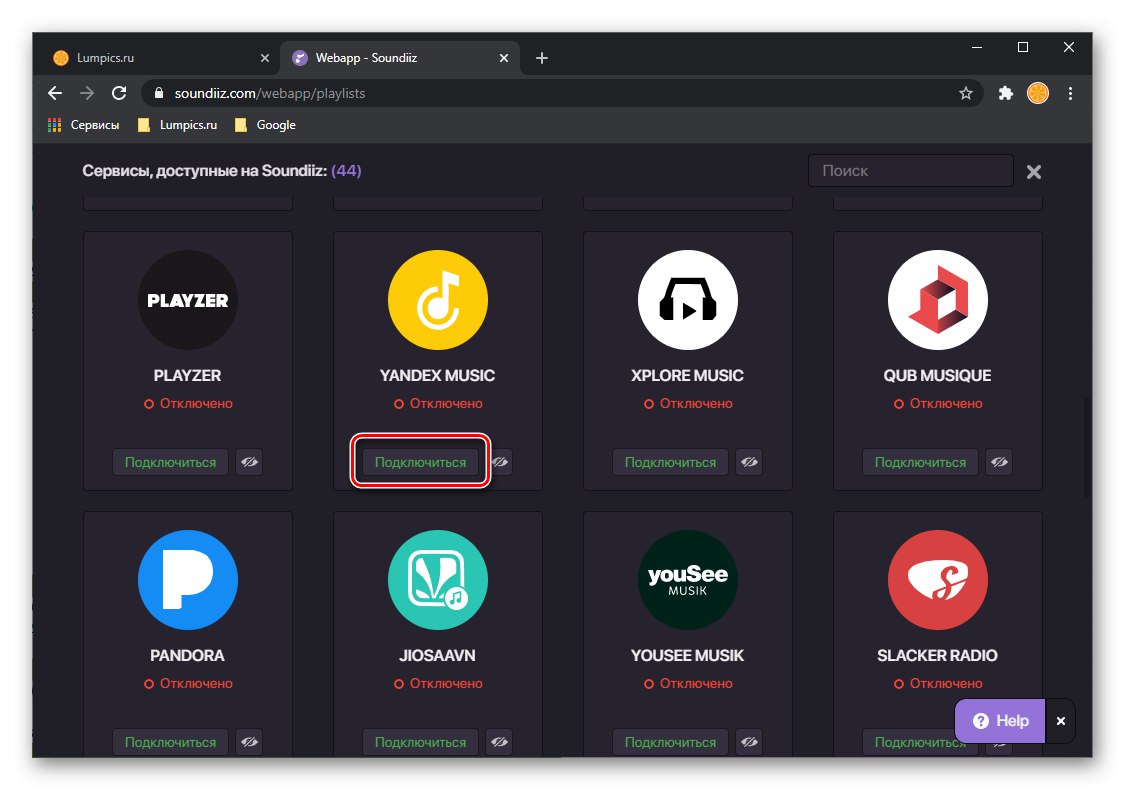Click the YouSee Musik logo
This screenshot has height=790, width=1125.
[x=687, y=579]
